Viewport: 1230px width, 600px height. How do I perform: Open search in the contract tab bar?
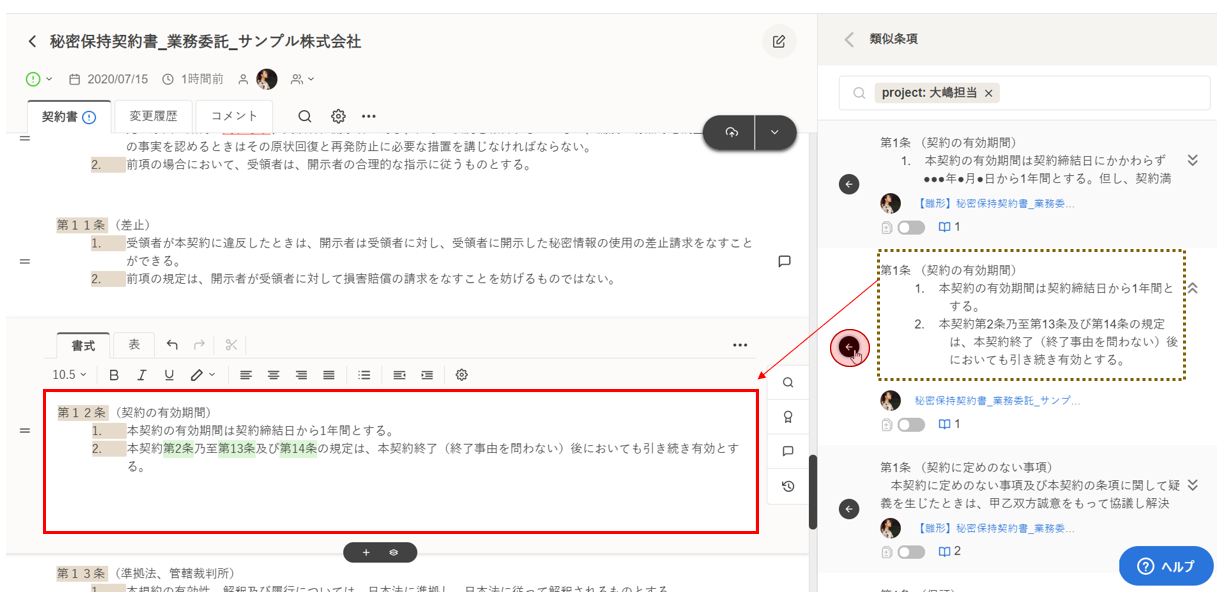tap(304, 116)
